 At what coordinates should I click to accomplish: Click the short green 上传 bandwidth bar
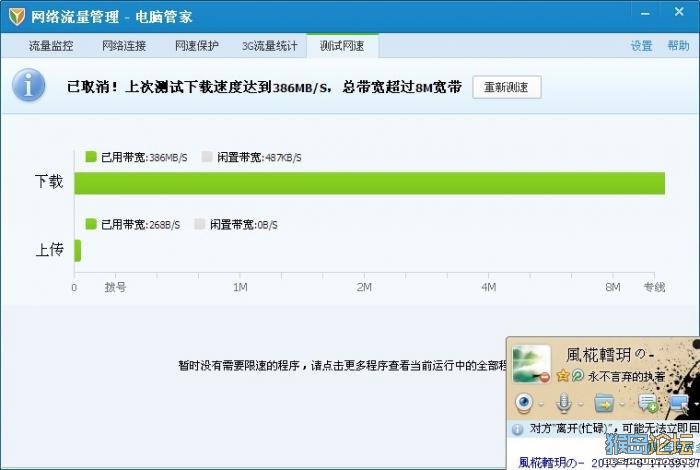point(78,250)
